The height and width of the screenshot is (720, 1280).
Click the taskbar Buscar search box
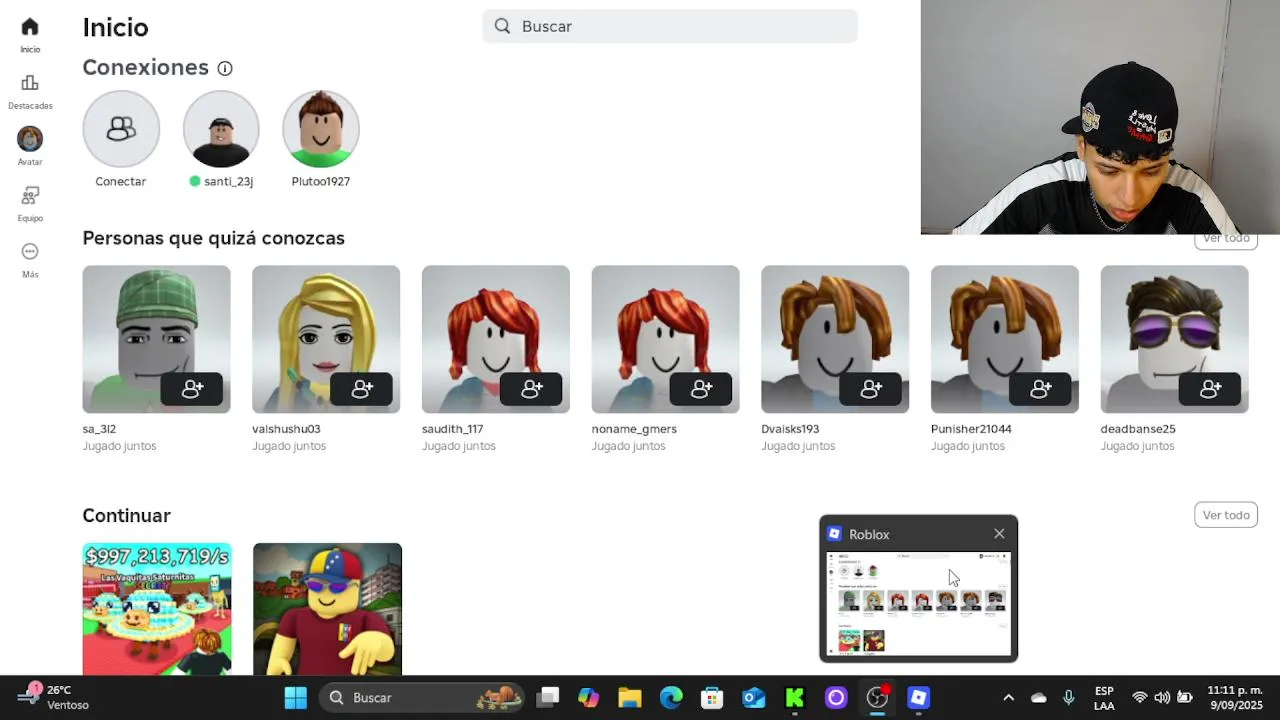pos(423,698)
